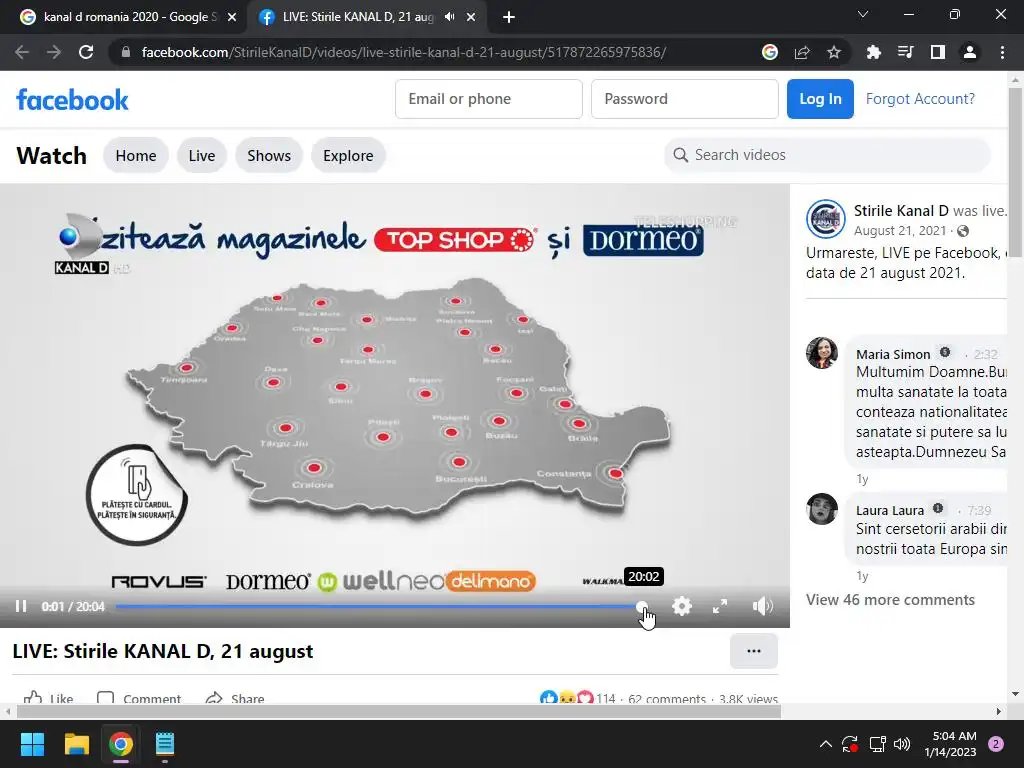Pause the video playback

tap(21, 606)
